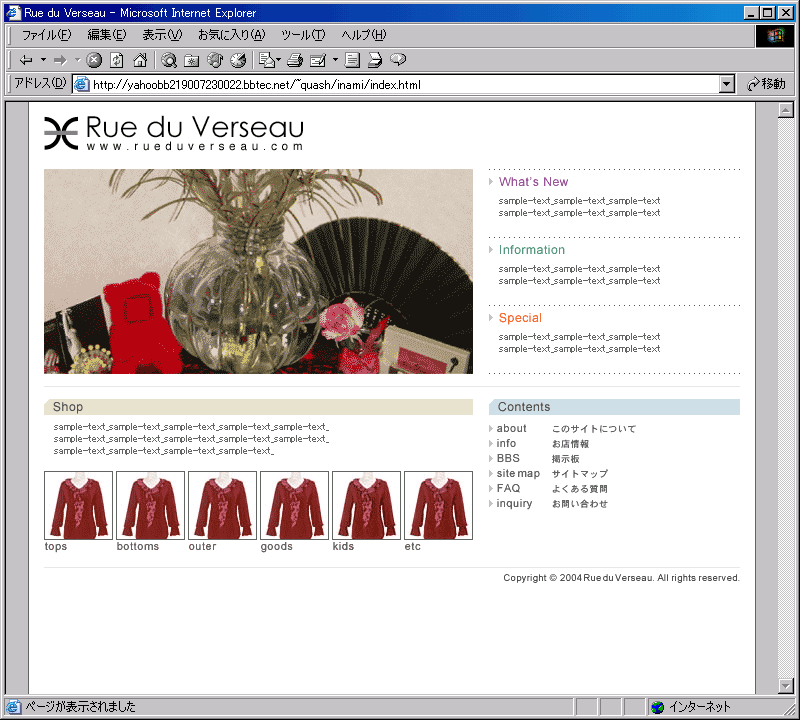Viewport: 800px width, 720px height.
Task: Open the ツール(T) menu
Action: 303,35
